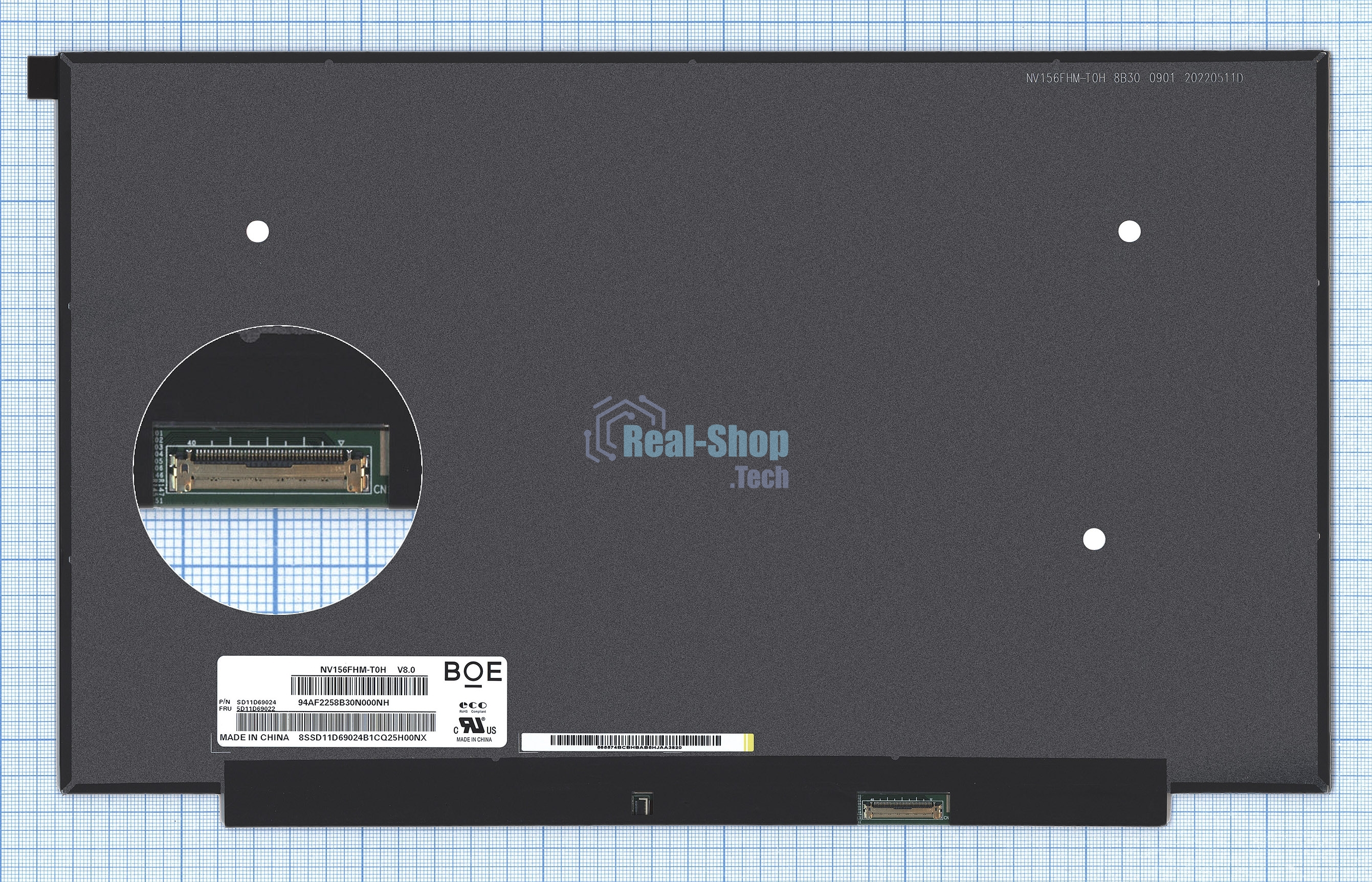1372x882 pixels.
Task: Click the 94AF2258B30N000NH serial text
Action: 344,702
